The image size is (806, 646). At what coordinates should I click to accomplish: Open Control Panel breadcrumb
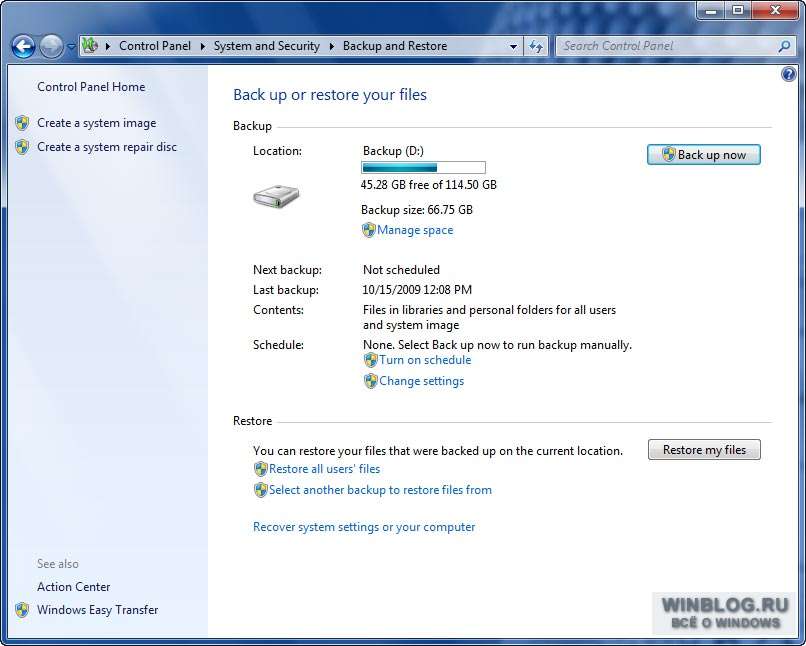155,46
